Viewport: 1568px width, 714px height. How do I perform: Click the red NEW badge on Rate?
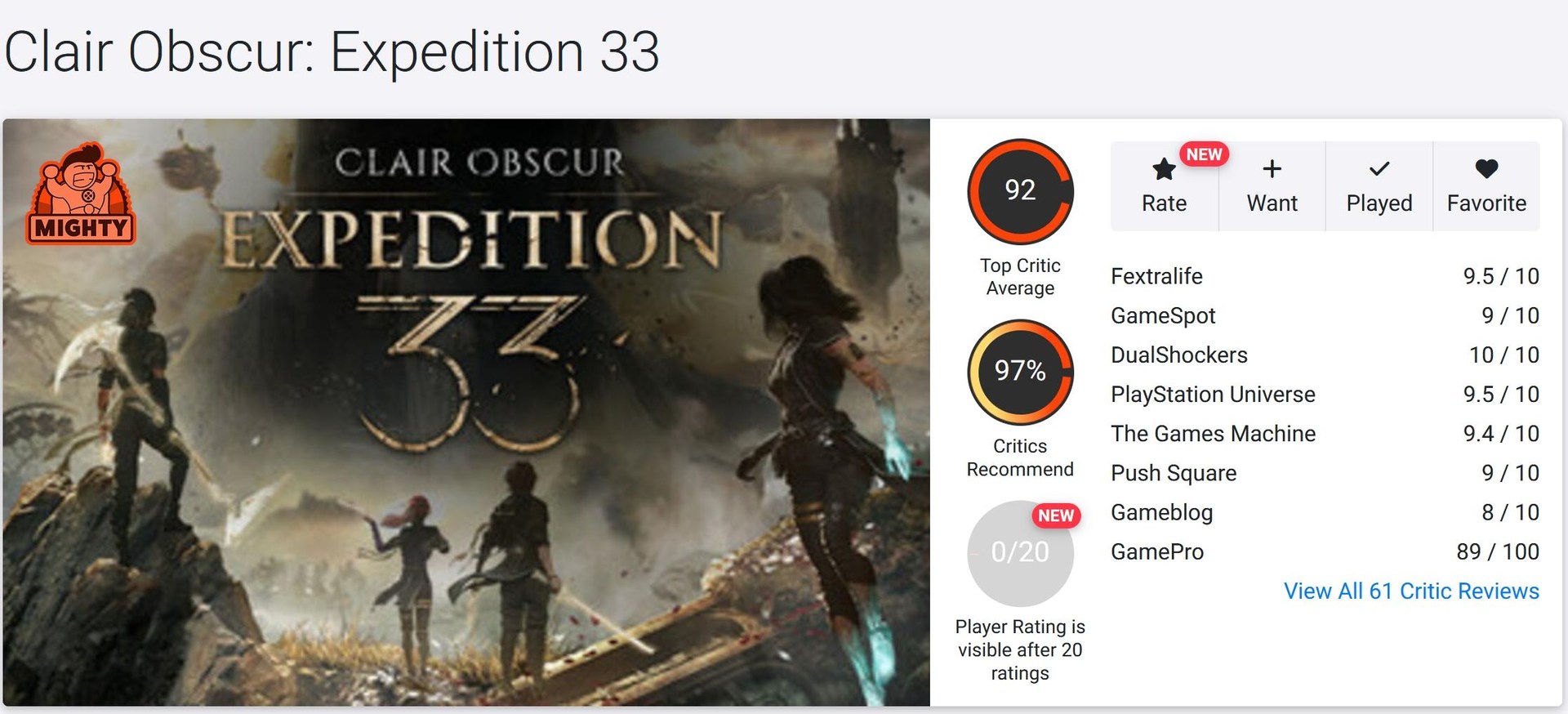tap(1204, 154)
